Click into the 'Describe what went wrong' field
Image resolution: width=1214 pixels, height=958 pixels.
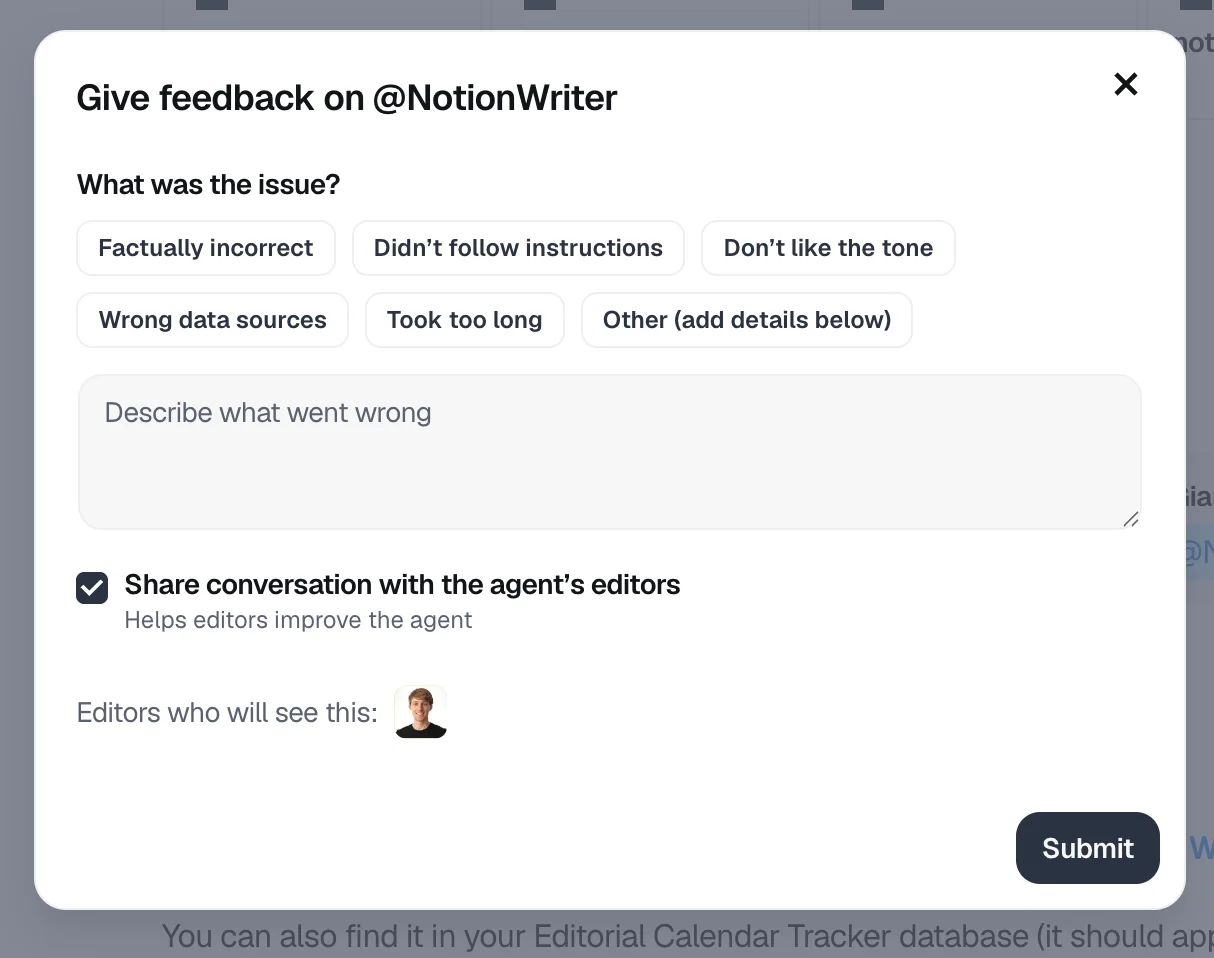[x=609, y=450]
